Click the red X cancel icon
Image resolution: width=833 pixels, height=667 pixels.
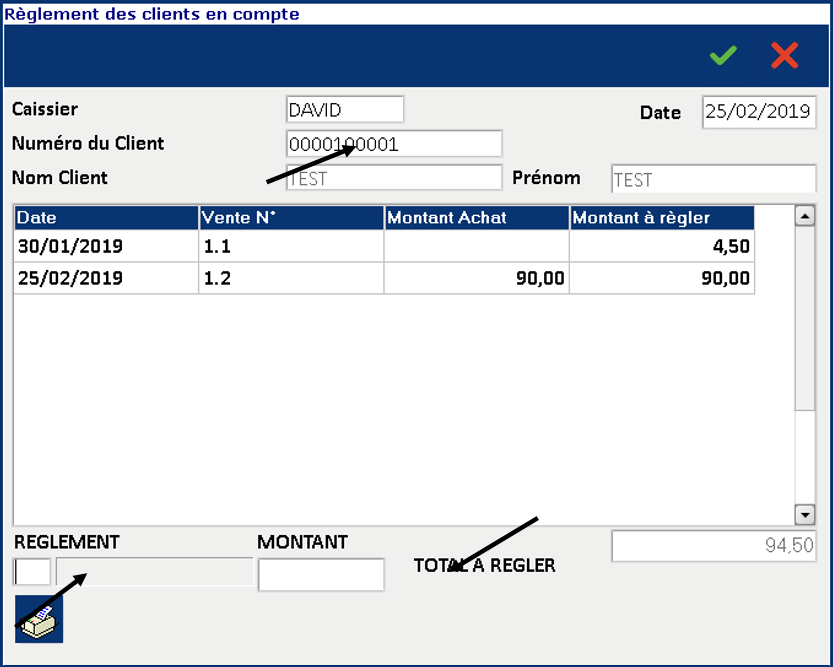point(785,56)
